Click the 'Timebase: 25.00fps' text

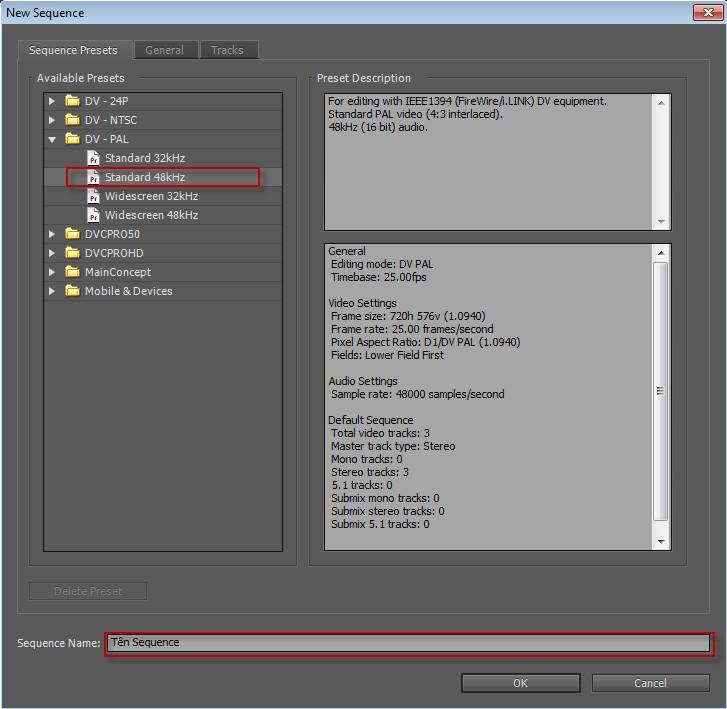[379, 277]
